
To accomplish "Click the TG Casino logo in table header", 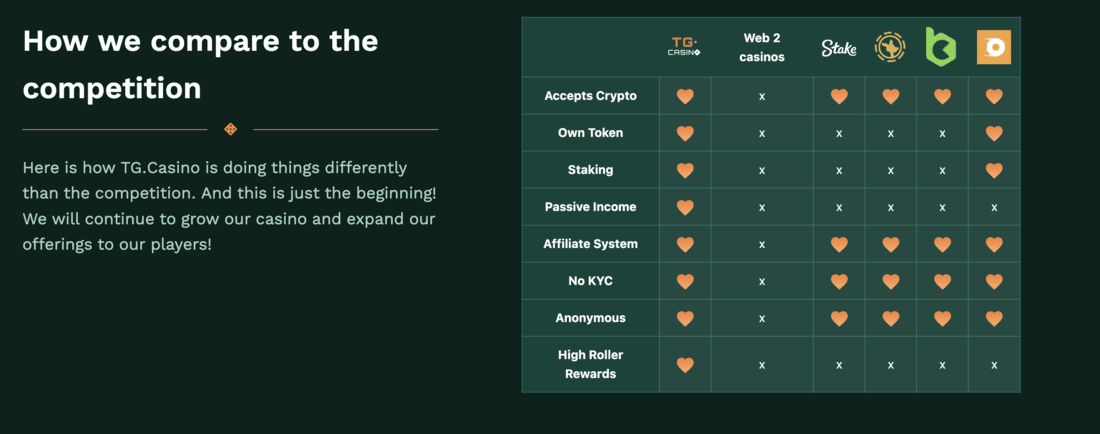I will coord(685,48).
